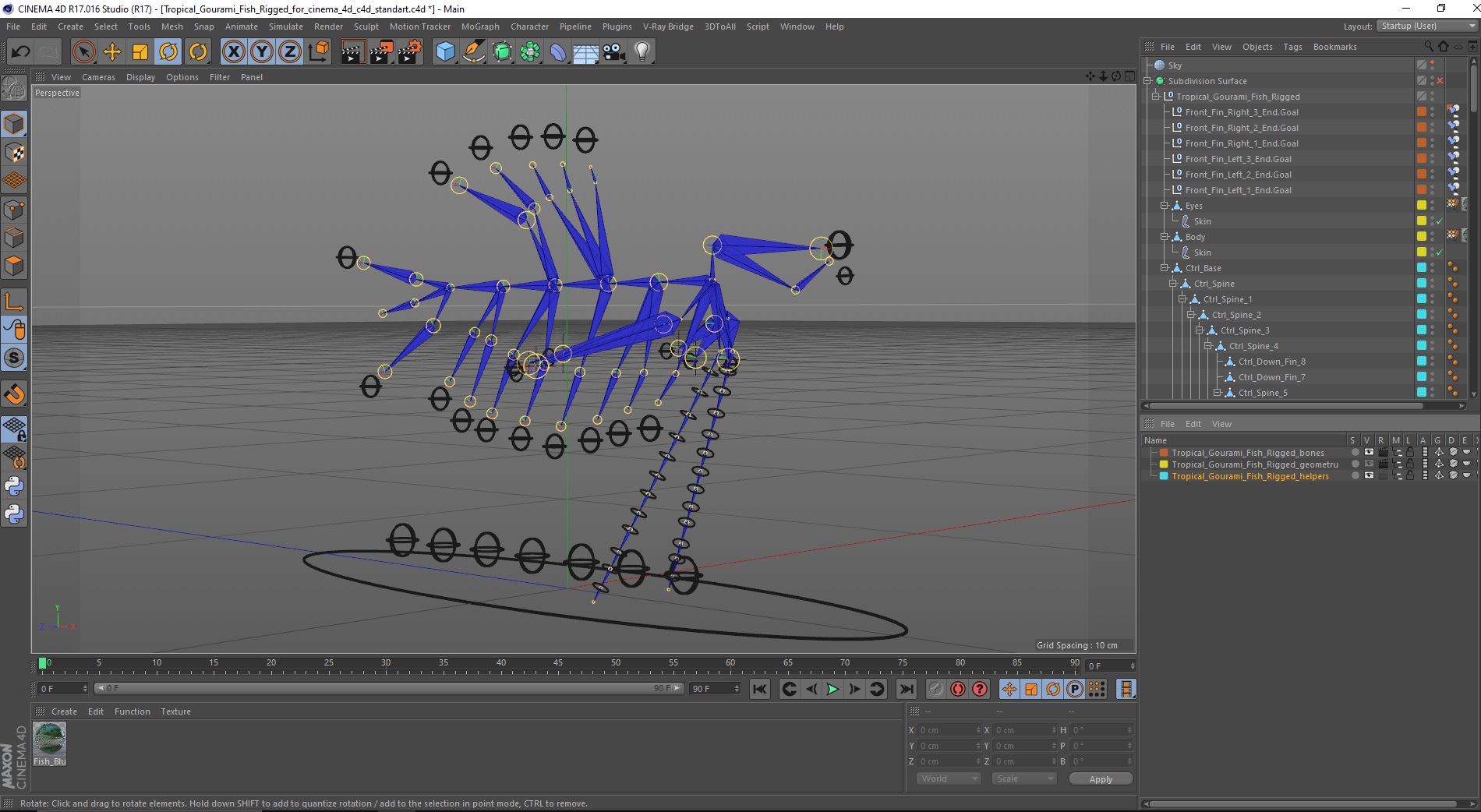Screen dimensions: 1481x812
Task: Click the Apply button
Action: click(x=1101, y=779)
